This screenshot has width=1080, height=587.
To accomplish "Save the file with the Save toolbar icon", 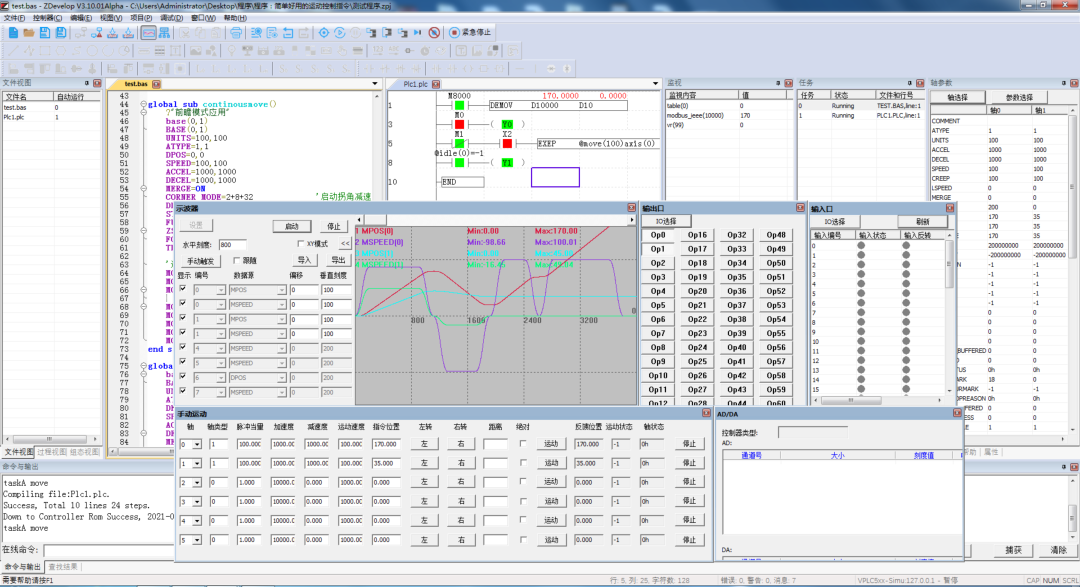I will point(46,33).
